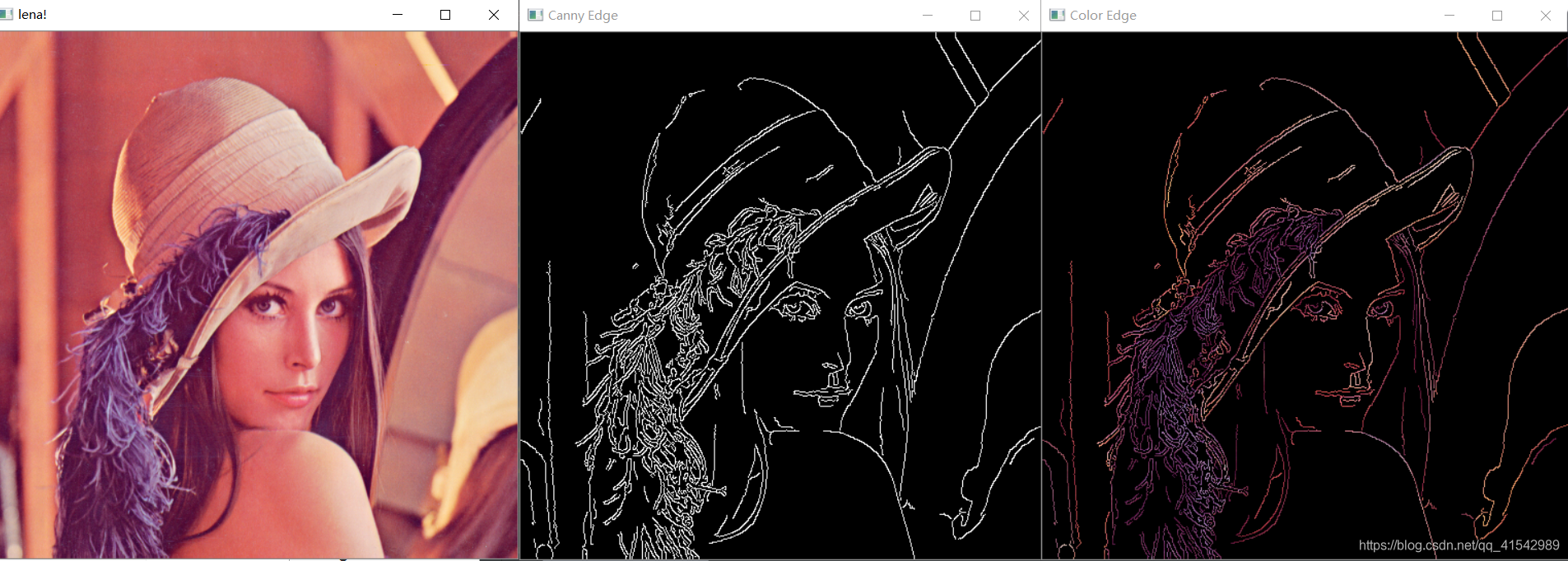The image size is (1568, 561).
Task: Close the Color Edge window
Action: coord(1546,15)
